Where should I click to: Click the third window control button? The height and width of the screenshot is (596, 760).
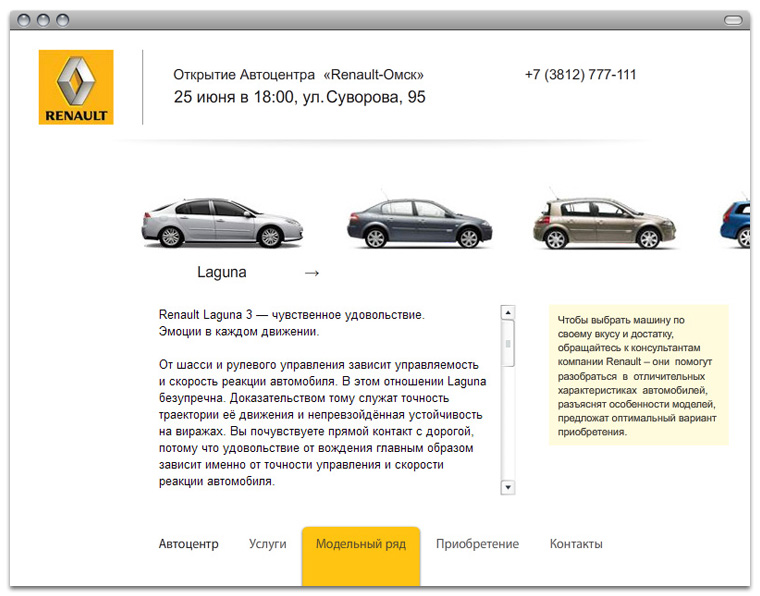[x=63, y=20]
